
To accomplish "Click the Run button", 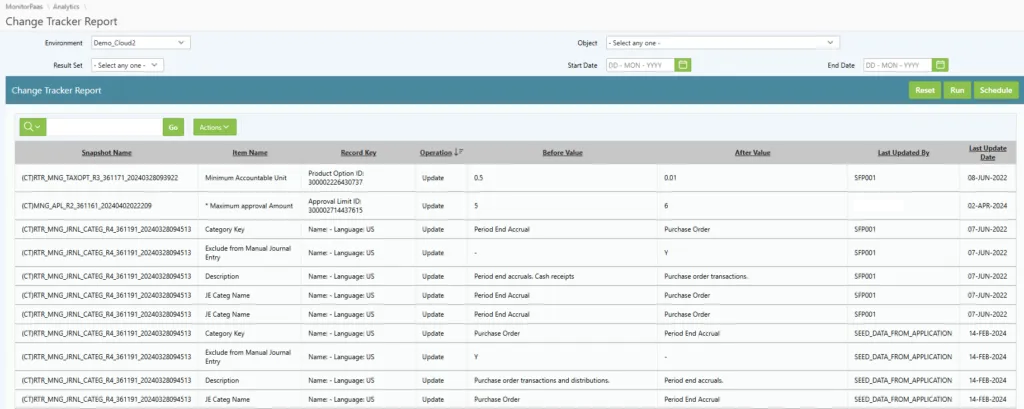I will point(957,90).
